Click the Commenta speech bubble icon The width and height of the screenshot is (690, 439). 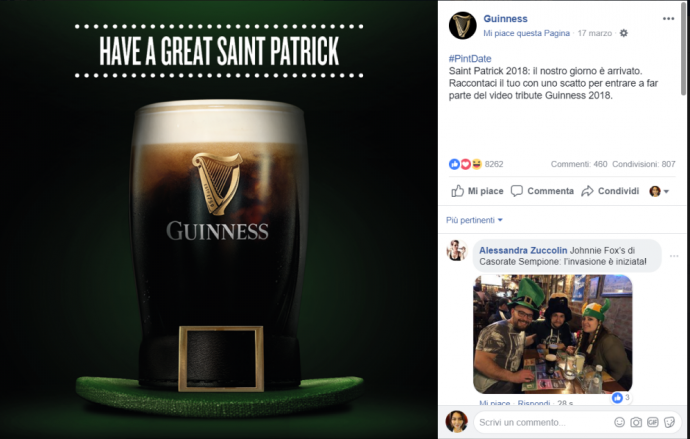click(517, 191)
